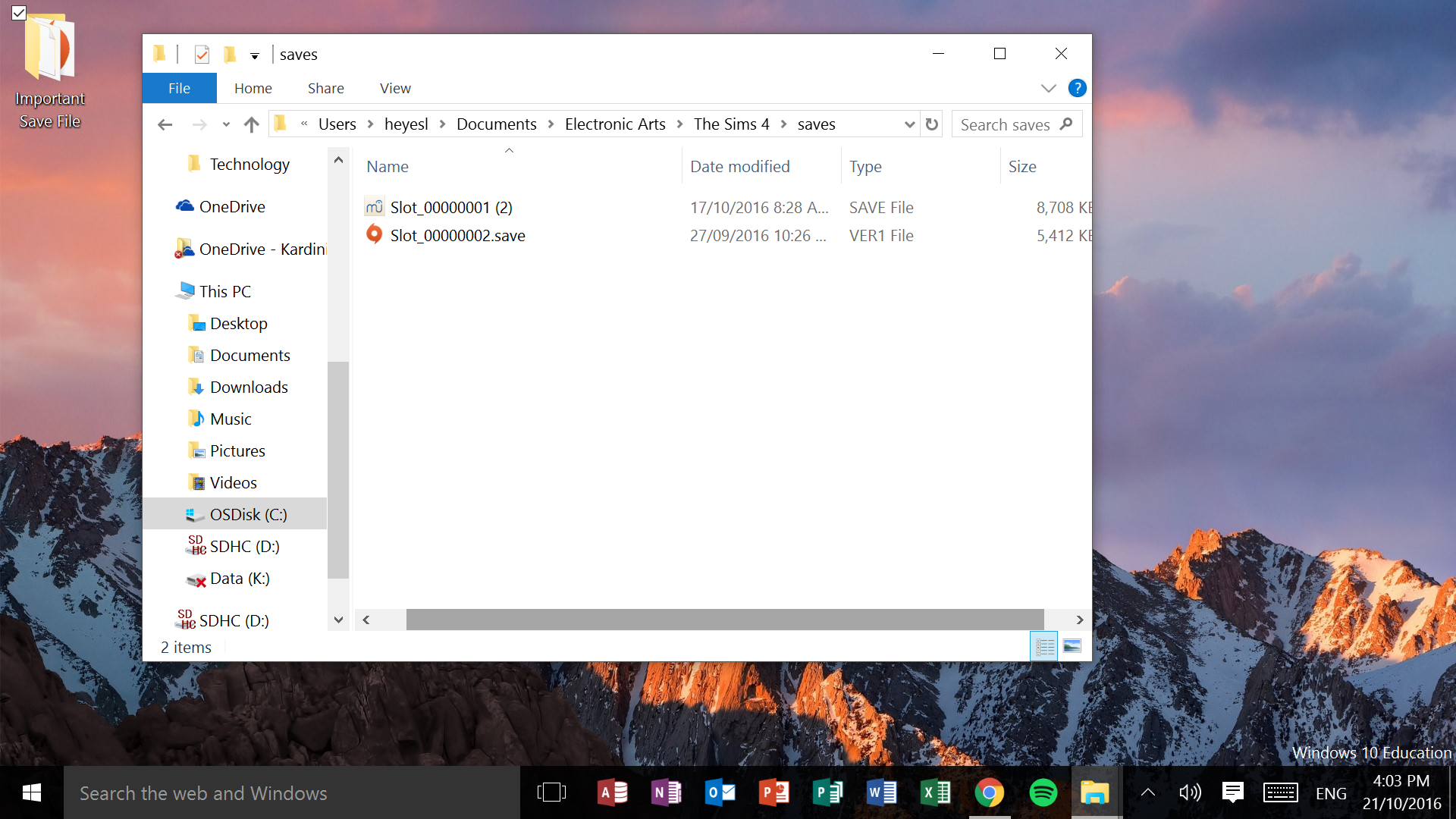
Task: Click the scroll right arrow of file list
Action: (x=1079, y=620)
